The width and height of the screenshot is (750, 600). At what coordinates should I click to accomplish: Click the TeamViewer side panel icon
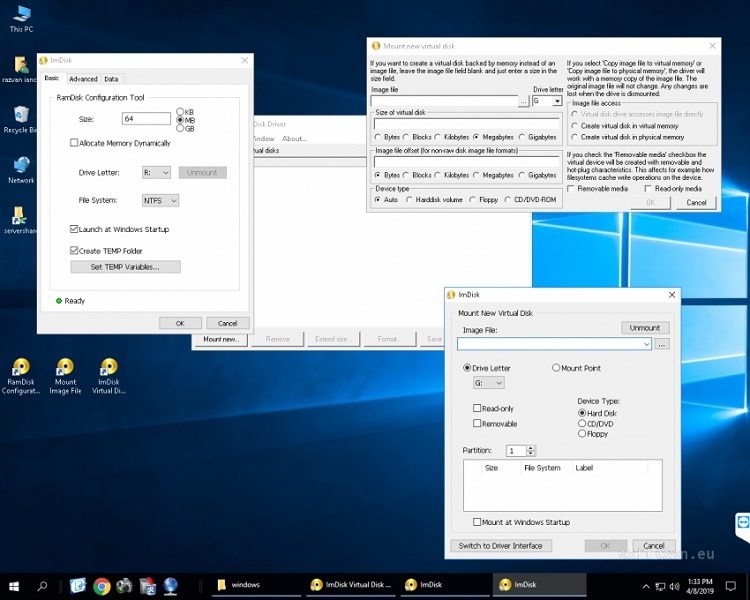tap(743, 522)
